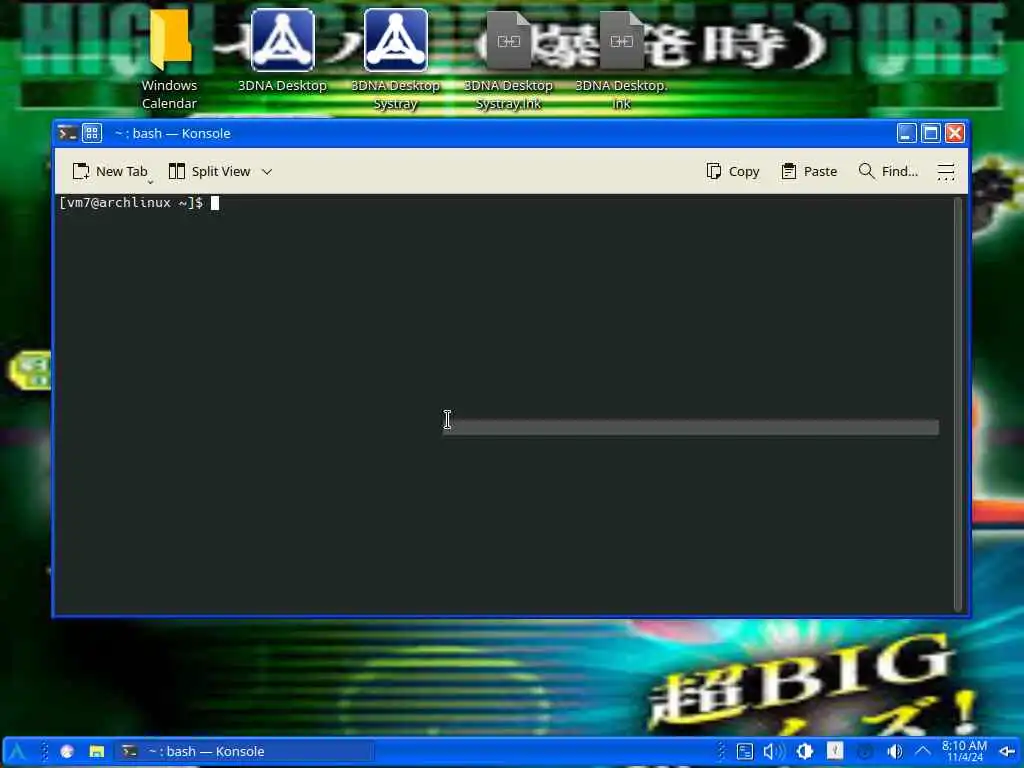Viewport: 1024px width, 768px height.
Task: Click the show desktop icon at taskbar end
Action: point(1006,752)
